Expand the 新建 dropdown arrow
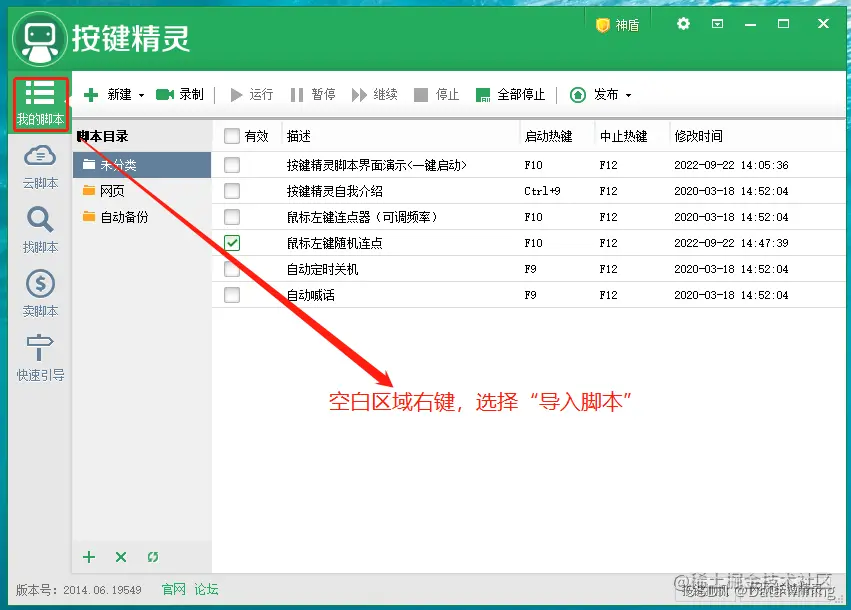Screen dimensions: 851x610 pos(142,96)
